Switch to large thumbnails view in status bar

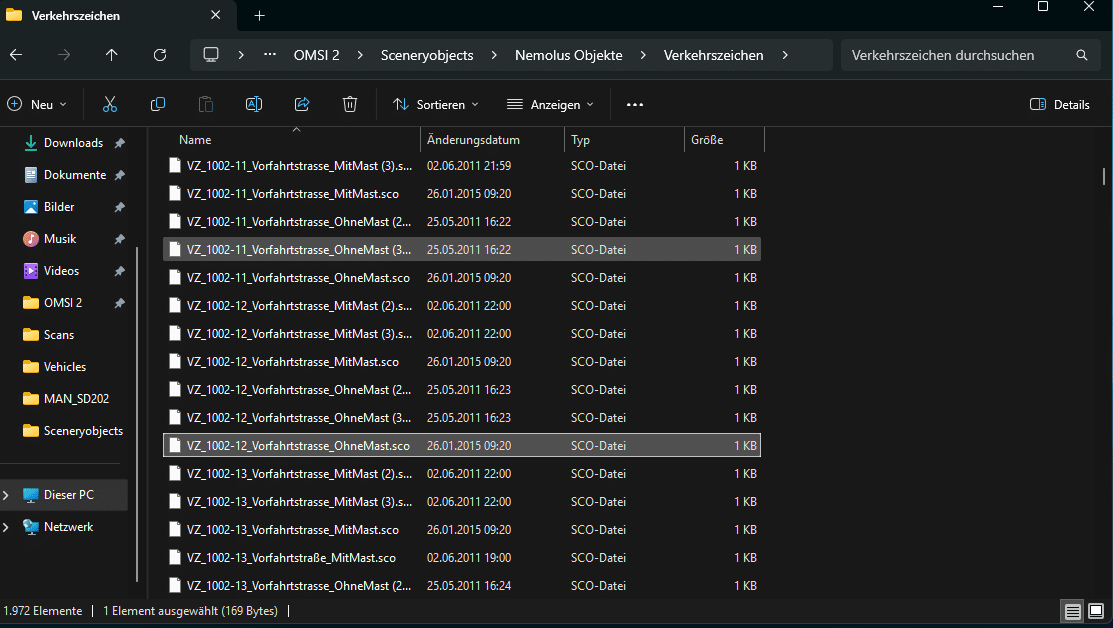coord(1096,611)
